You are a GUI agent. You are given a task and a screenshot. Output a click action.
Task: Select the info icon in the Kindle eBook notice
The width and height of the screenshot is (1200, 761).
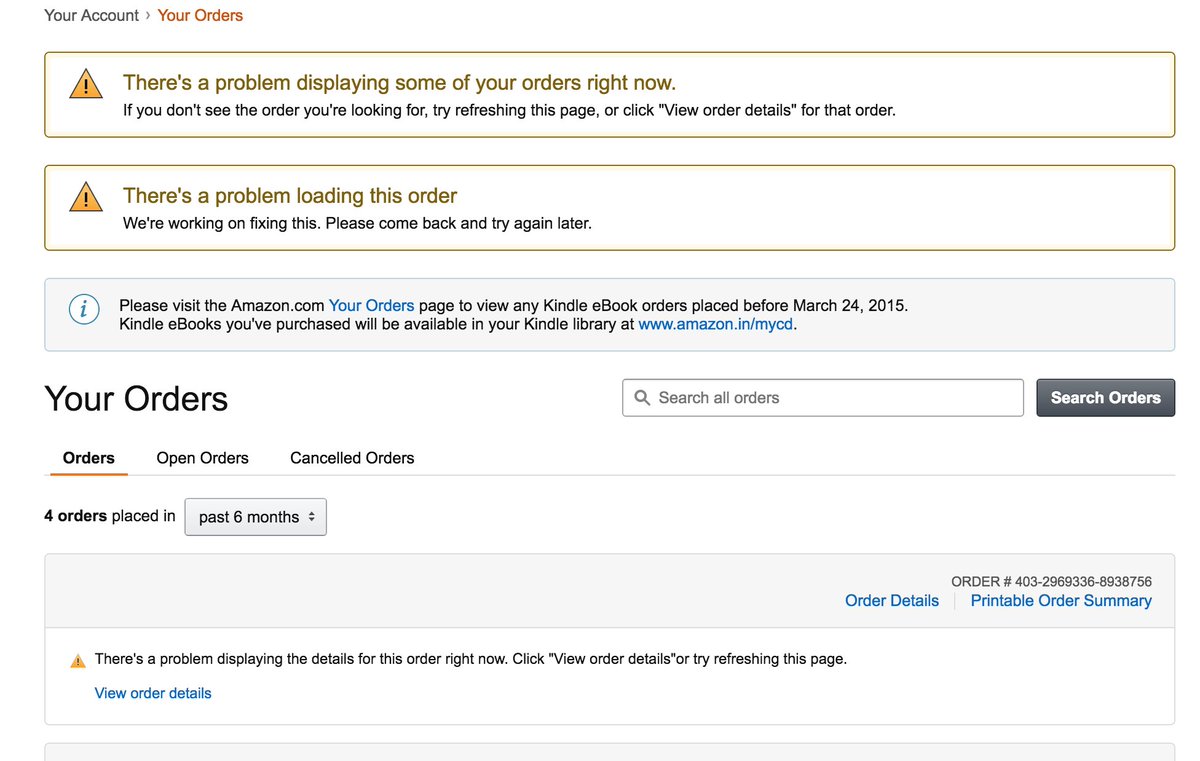click(x=83, y=309)
